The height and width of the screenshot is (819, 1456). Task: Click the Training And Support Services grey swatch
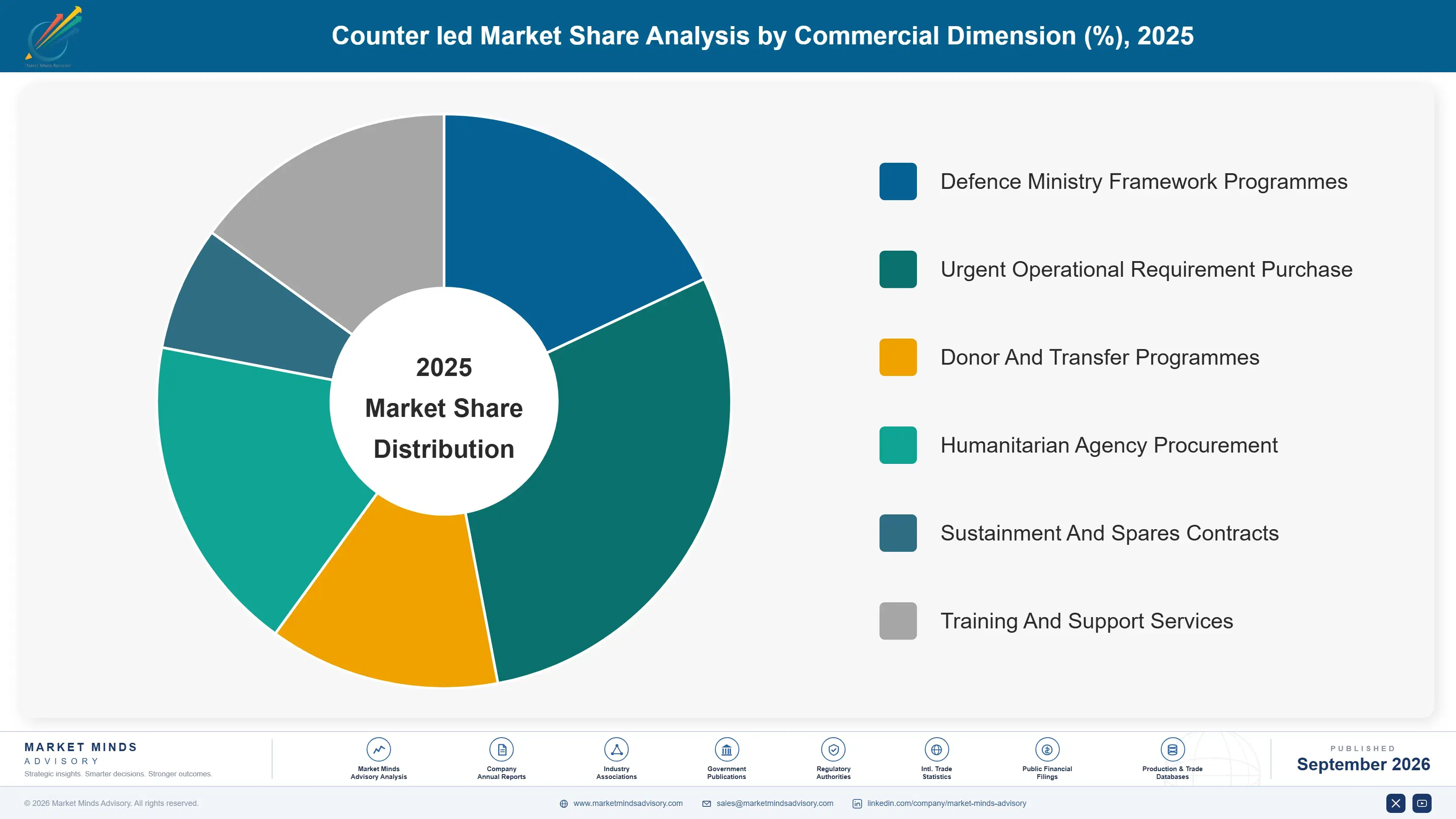(x=897, y=621)
